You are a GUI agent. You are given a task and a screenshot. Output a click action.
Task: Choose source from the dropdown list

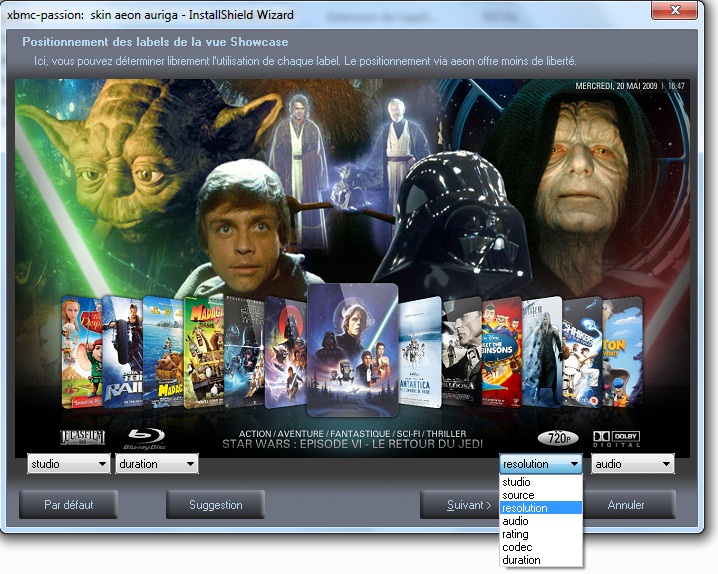pos(541,495)
